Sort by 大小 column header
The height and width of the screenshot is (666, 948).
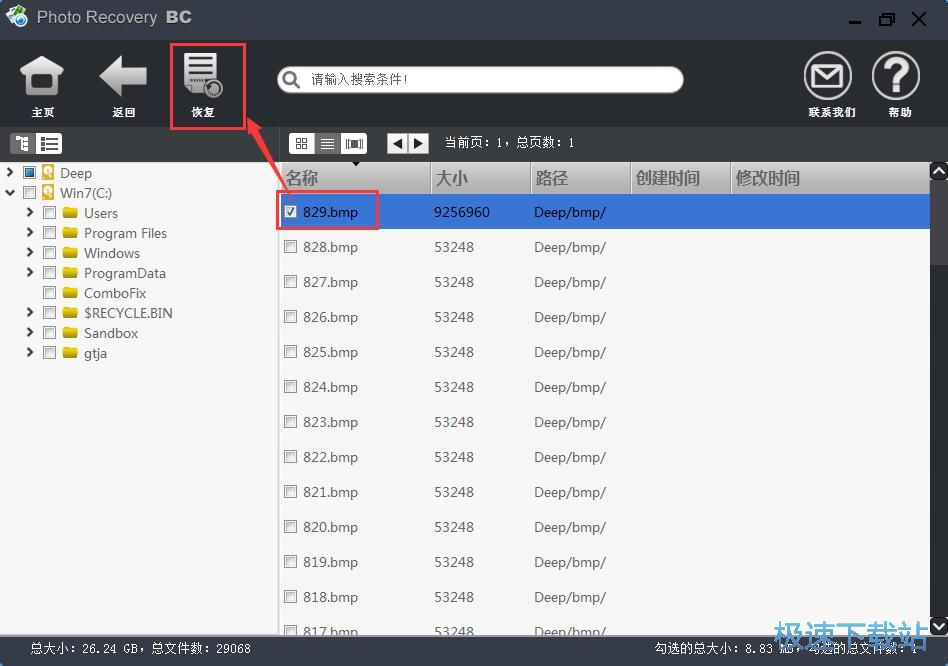pyautogui.click(x=481, y=178)
